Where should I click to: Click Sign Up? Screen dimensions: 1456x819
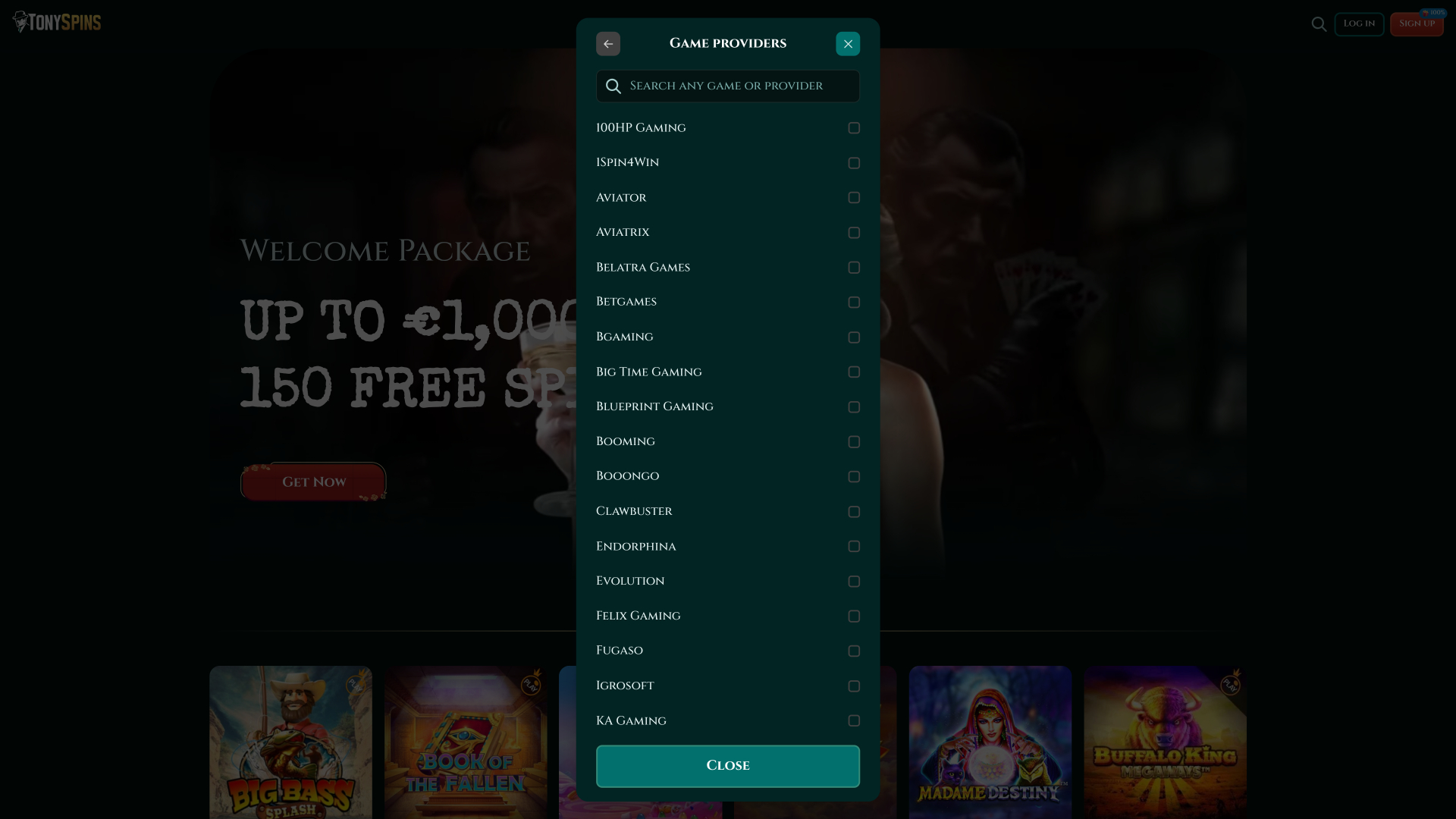click(1417, 24)
